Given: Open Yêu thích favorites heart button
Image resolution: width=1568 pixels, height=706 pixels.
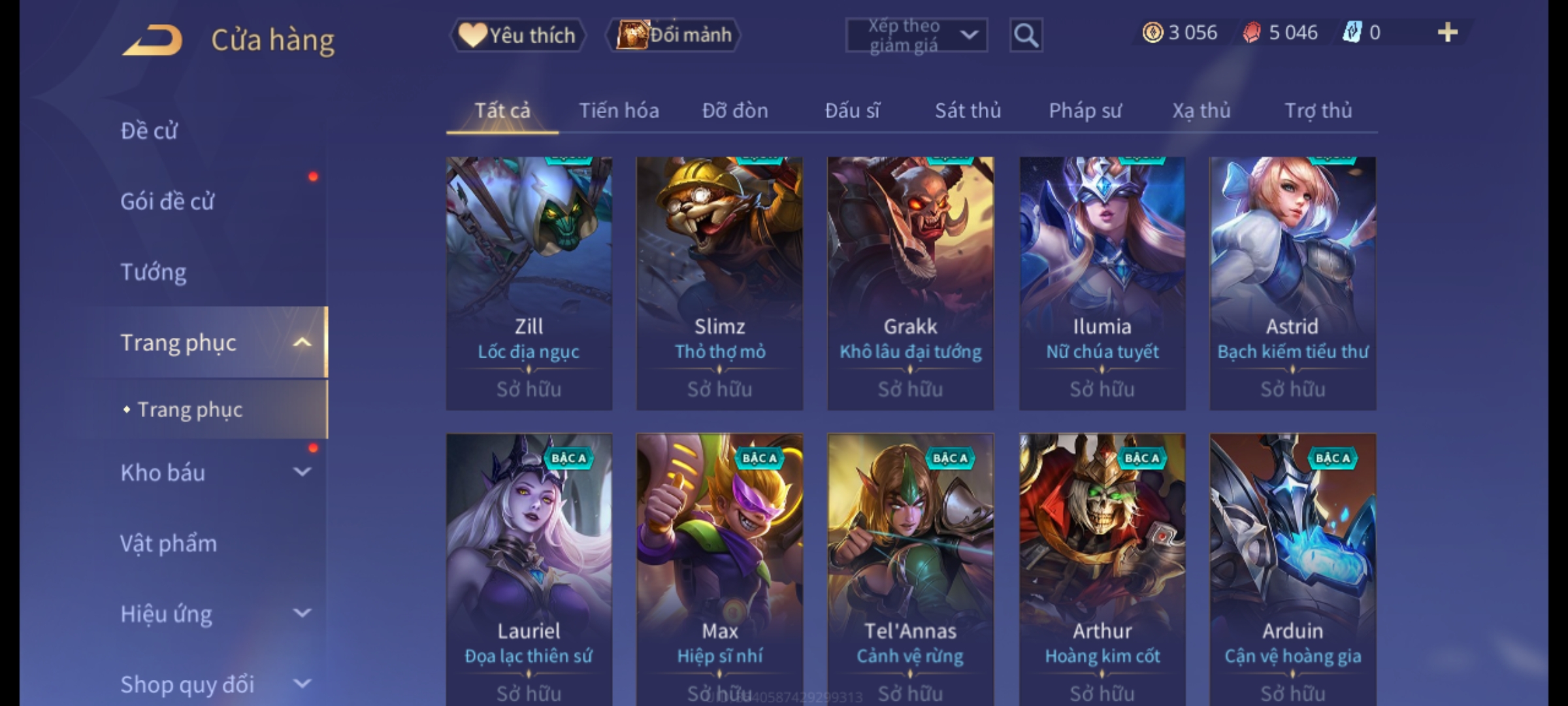Looking at the screenshot, I should point(517,35).
